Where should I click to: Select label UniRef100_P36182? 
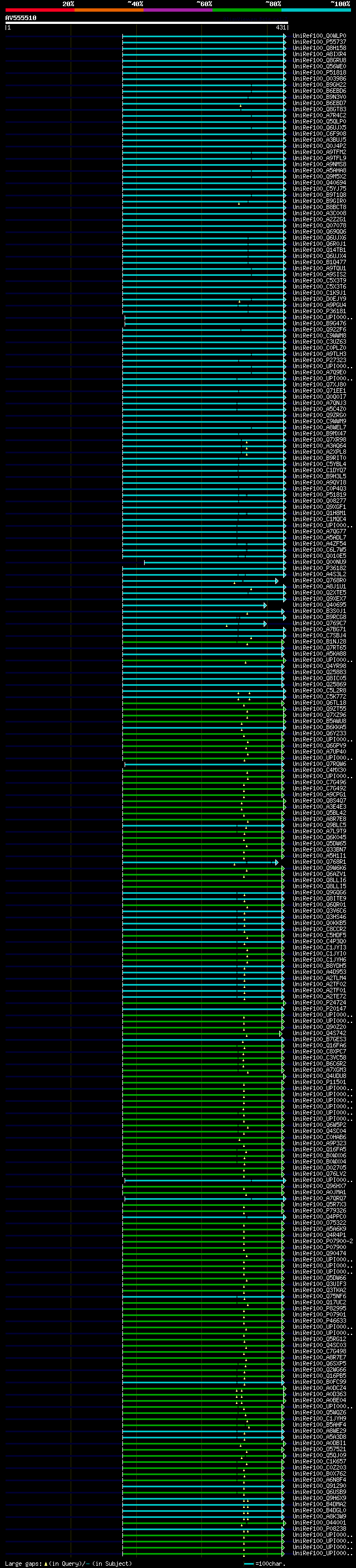point(319,568)
